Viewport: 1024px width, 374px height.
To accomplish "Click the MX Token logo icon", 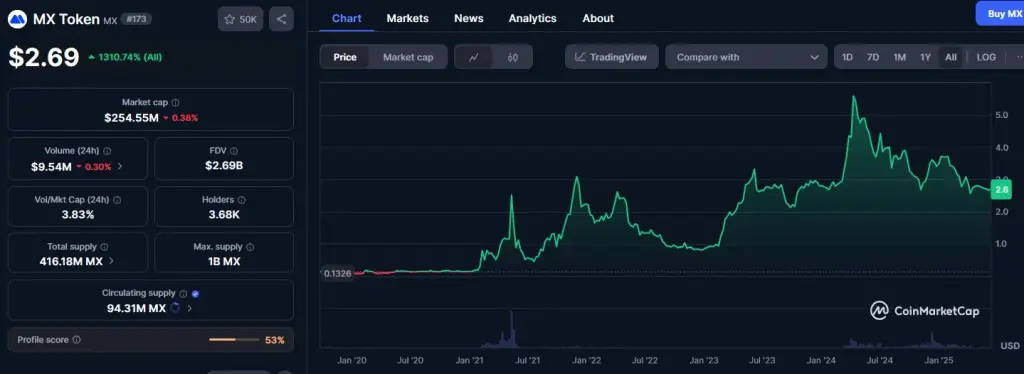I will (x=17, y=19).
